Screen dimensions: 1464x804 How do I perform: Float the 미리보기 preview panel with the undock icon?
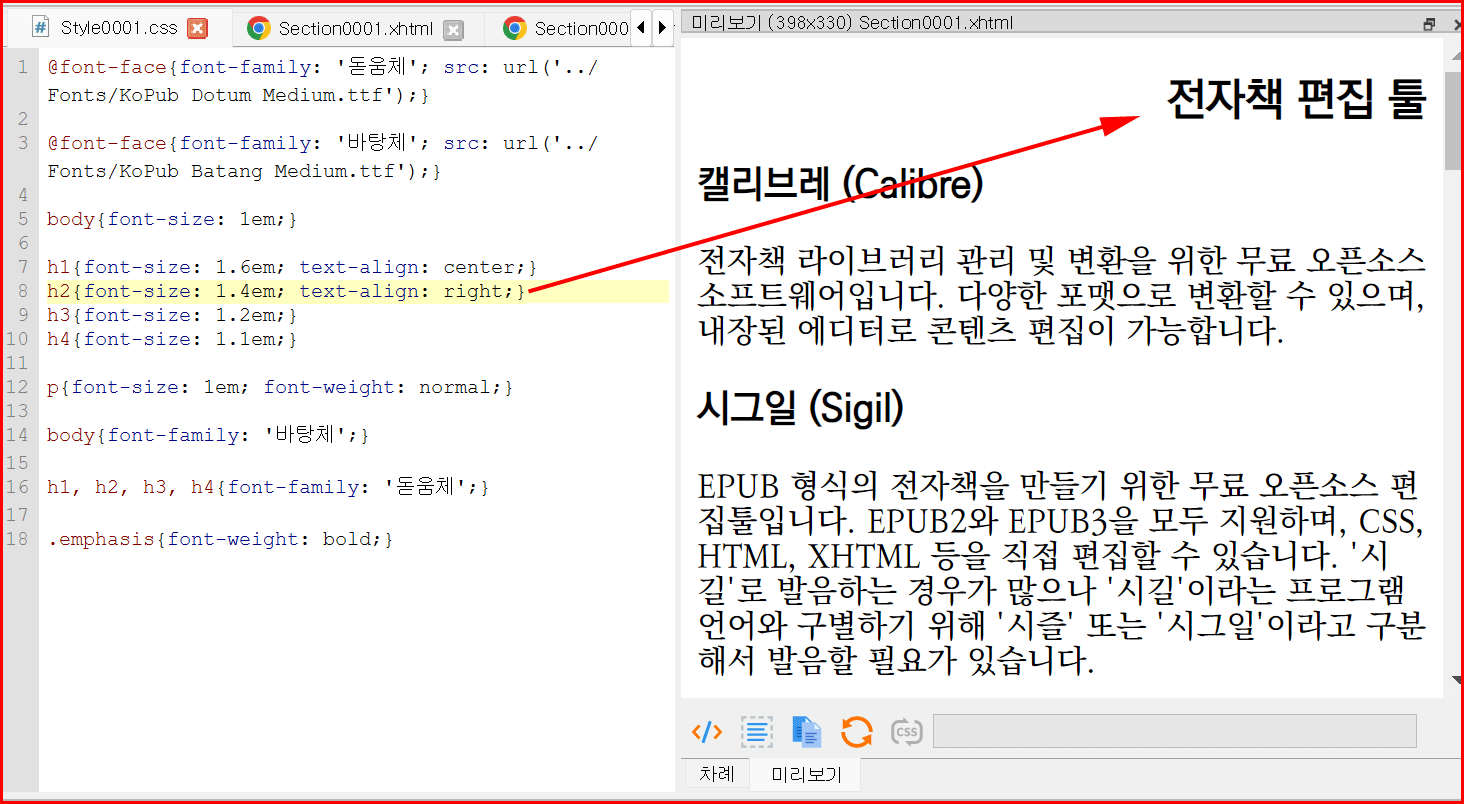pyautogui.click(x=1429, y=24)
